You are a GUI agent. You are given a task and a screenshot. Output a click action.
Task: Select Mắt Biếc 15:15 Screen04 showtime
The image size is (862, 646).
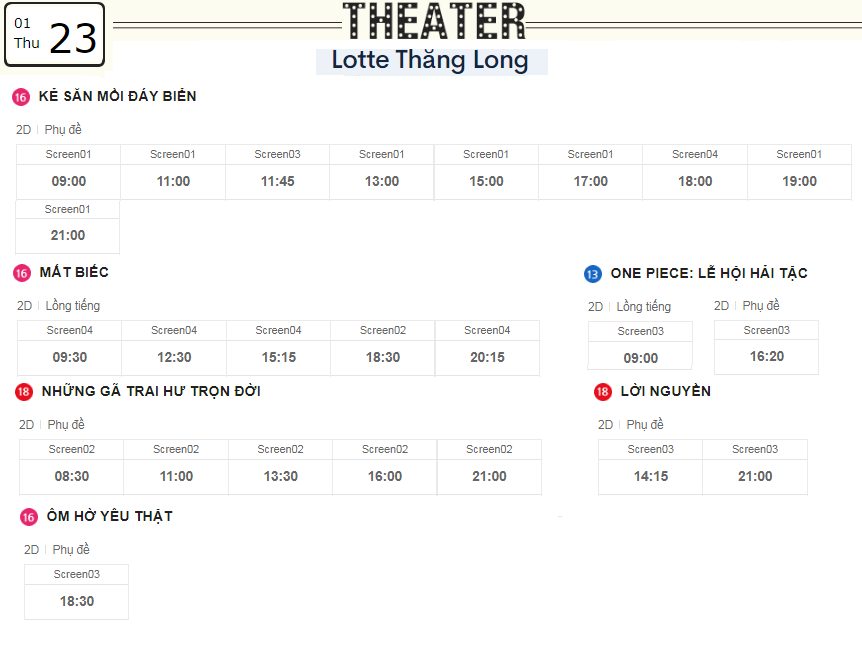(278, 348)
